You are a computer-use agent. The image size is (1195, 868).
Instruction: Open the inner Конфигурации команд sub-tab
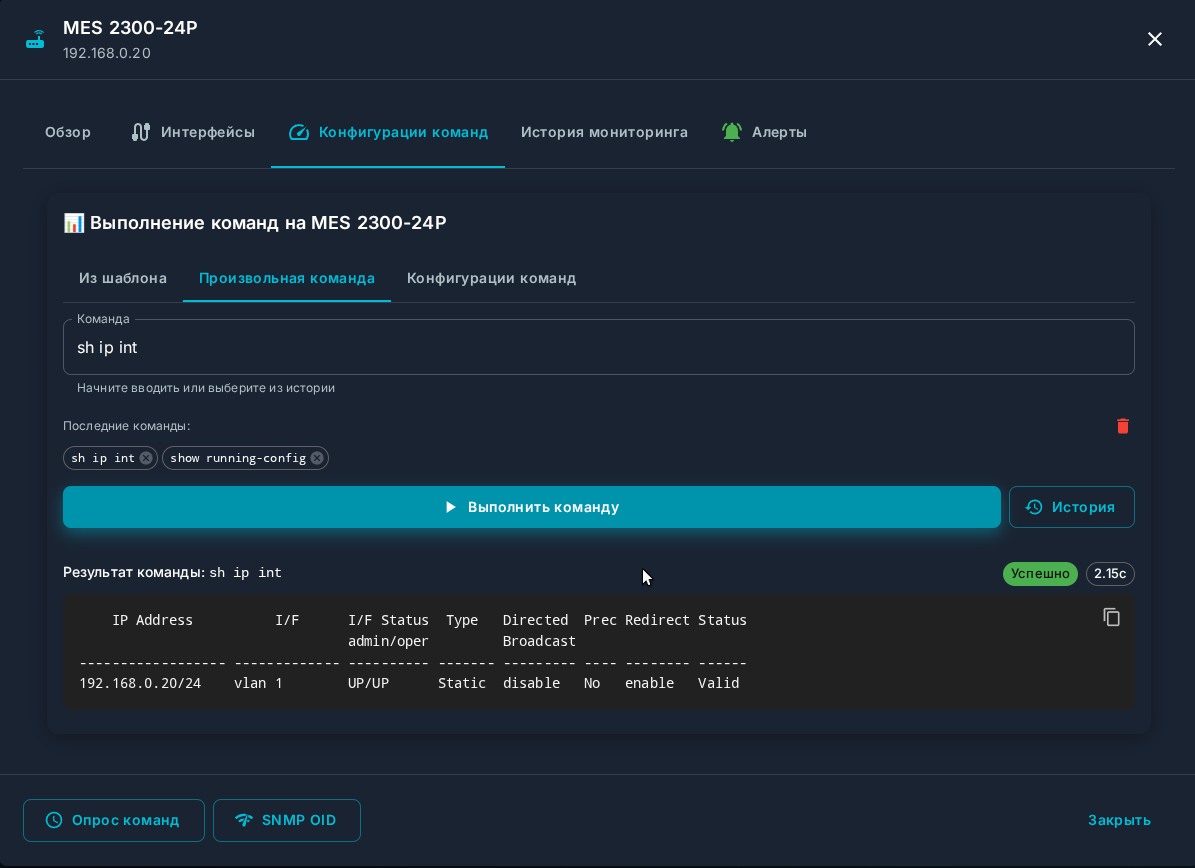[x=492, y=278]
